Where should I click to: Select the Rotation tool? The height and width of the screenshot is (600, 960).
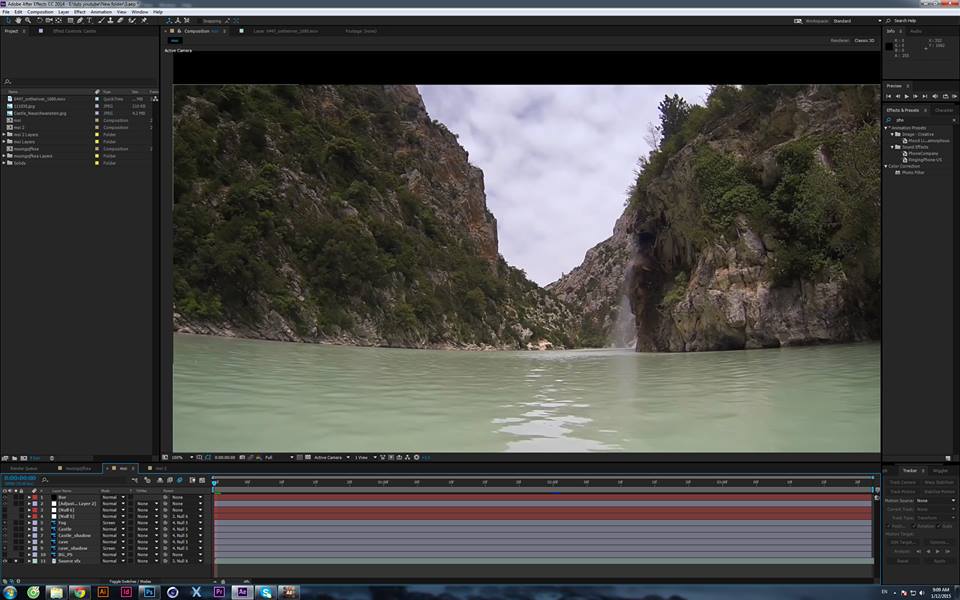[40, 20]
